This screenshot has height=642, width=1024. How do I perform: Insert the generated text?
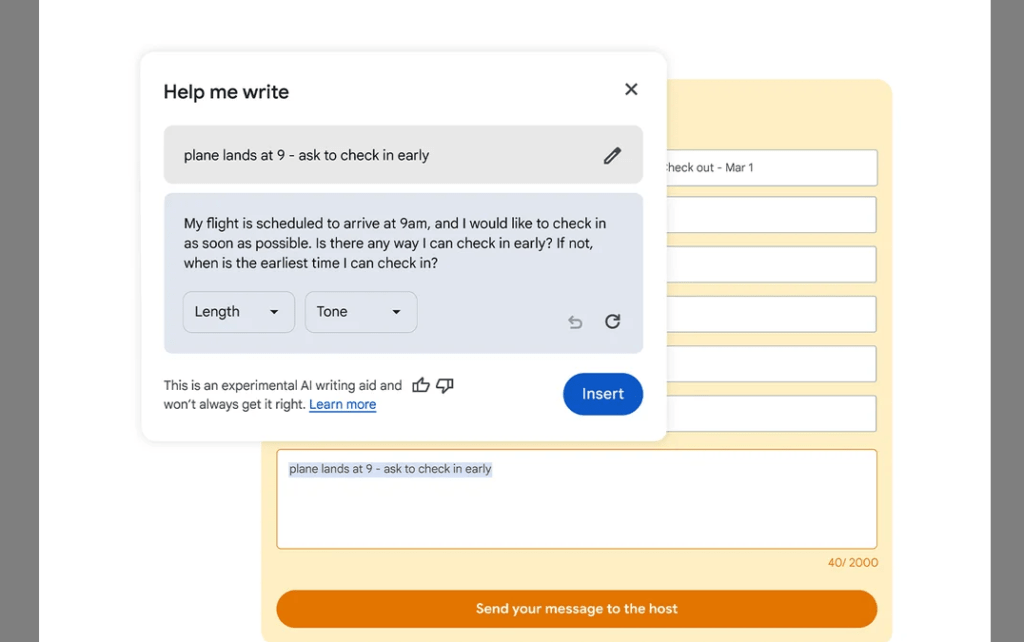point(603,394)
